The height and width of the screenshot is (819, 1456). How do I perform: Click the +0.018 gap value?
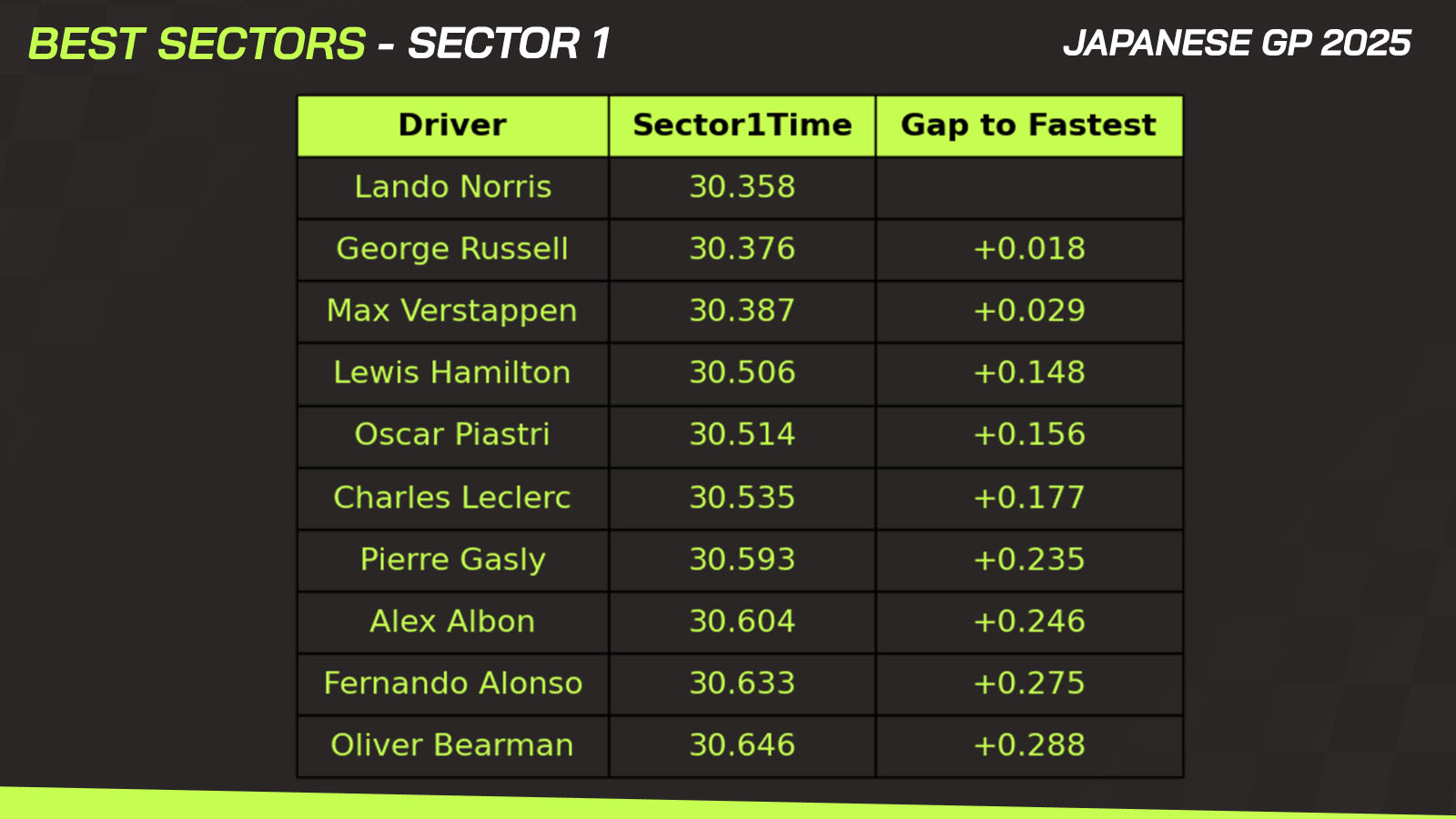pyautogui.click(x=1028, y=249)
